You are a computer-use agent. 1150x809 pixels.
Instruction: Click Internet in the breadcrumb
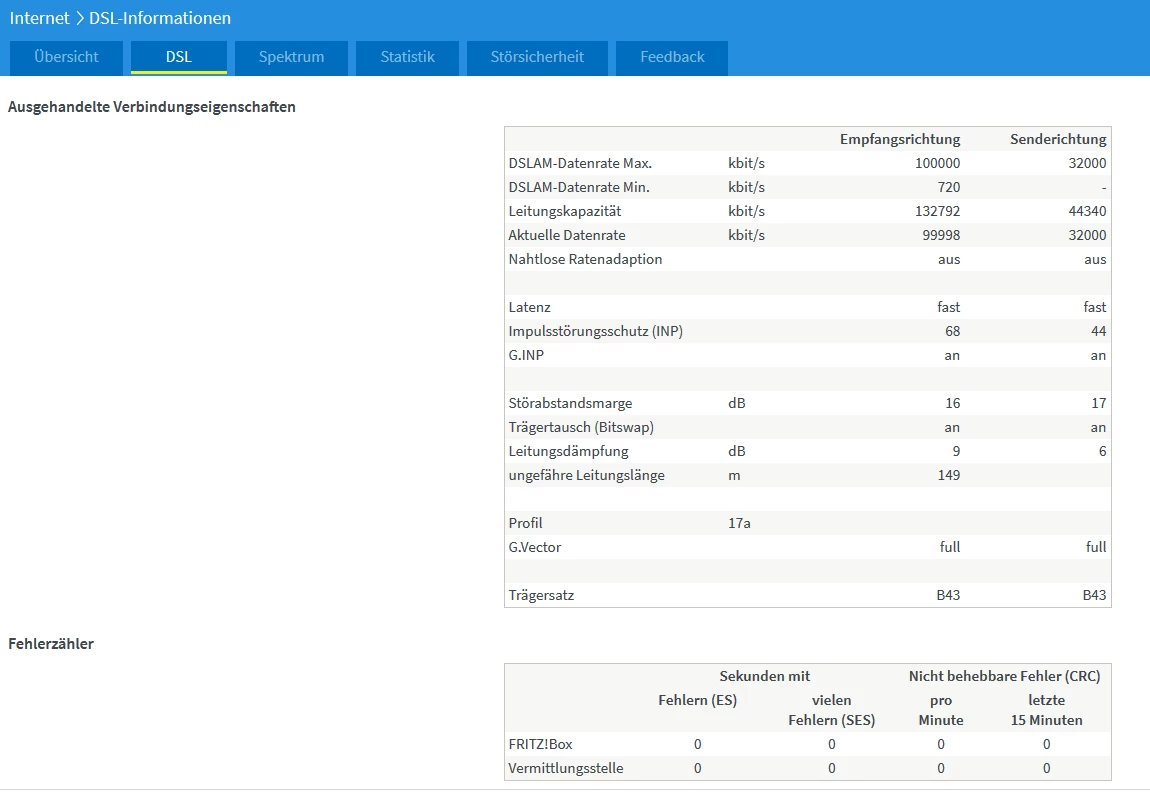(39, 18)
